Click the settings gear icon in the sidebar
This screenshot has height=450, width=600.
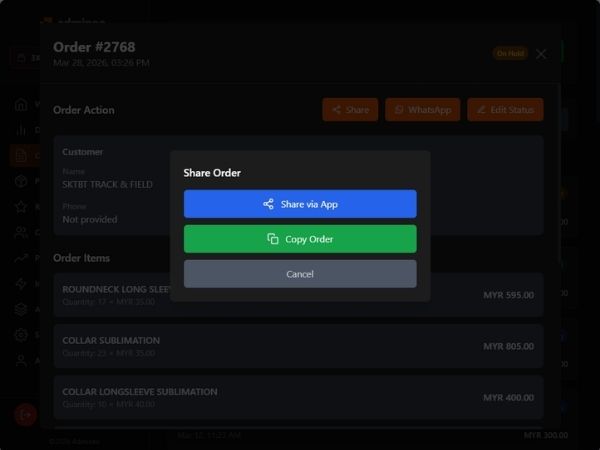point(21,335)
